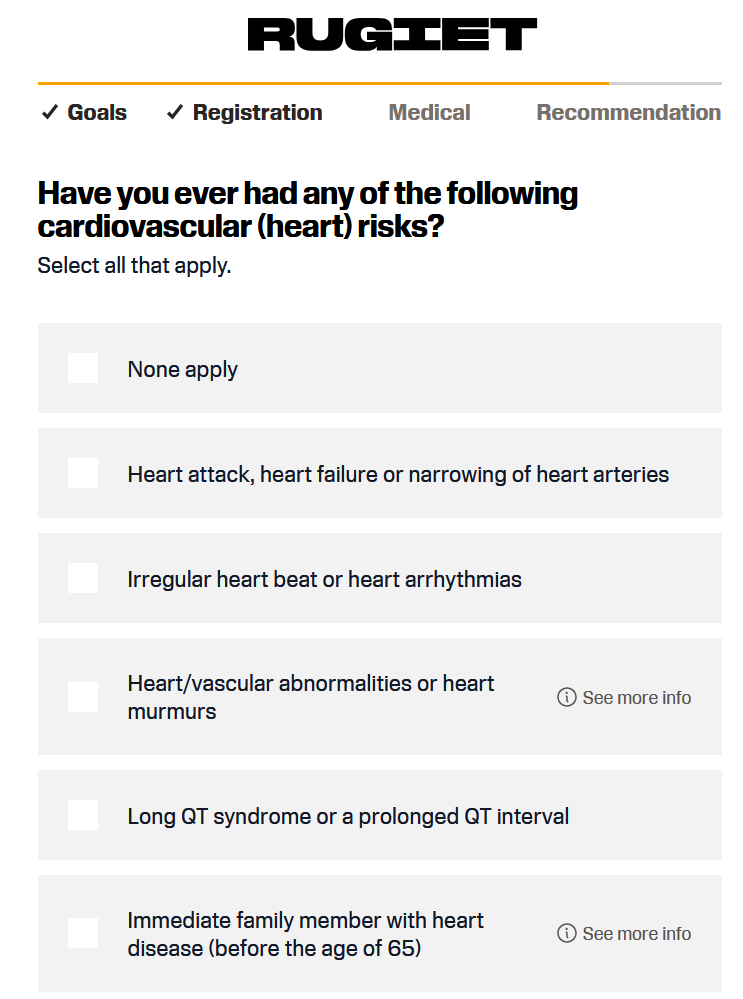Click the orange progress bar
The image size is (743, 999).
[x=323, y=83]
